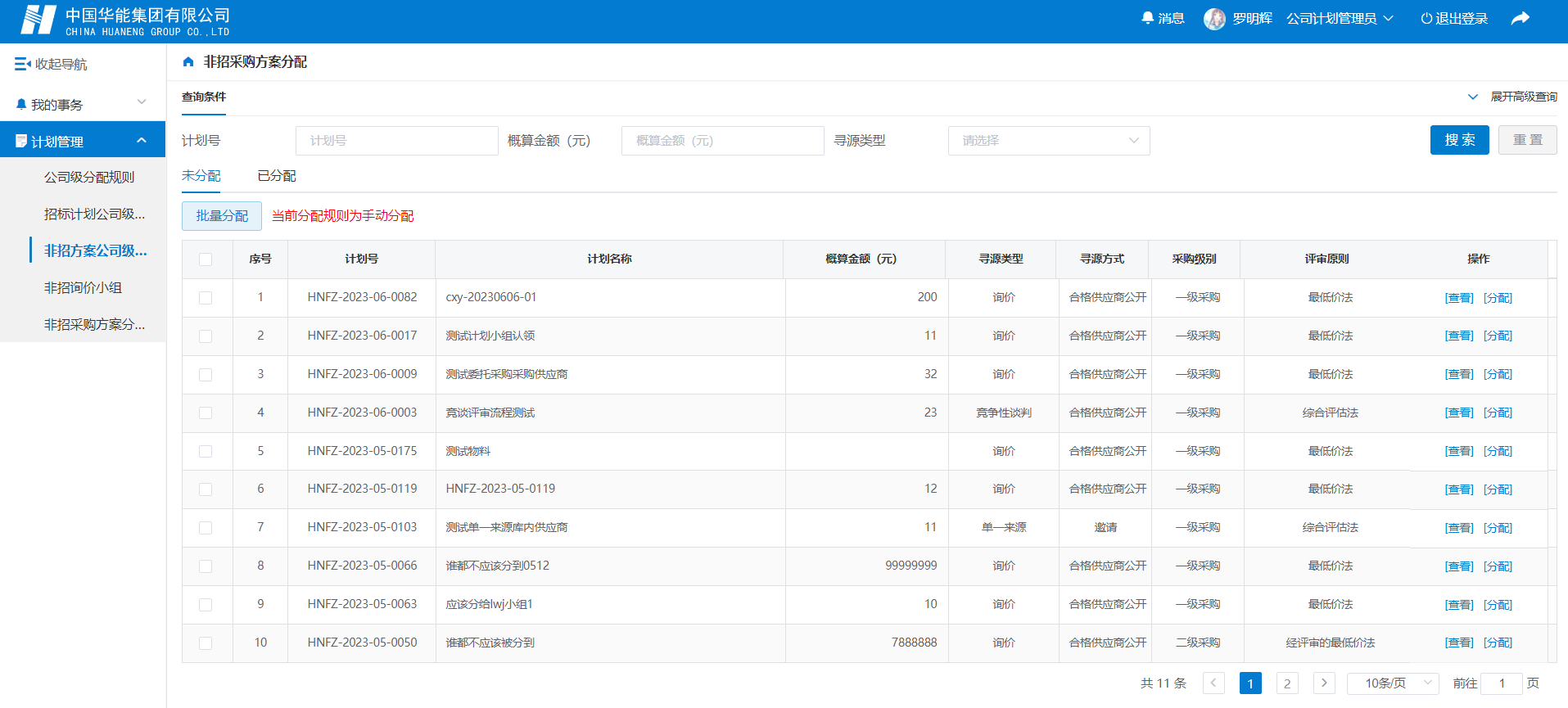
Task: Open 非招询价小组 sidebar item
Action: [83, 287]
